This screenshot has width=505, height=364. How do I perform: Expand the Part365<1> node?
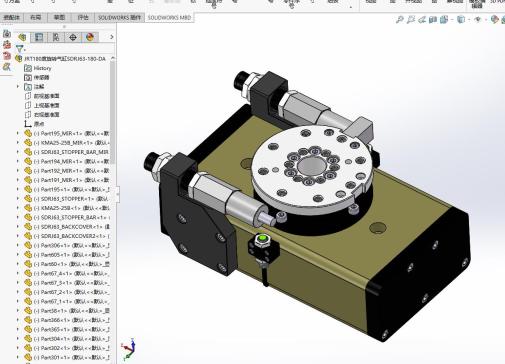18,329
